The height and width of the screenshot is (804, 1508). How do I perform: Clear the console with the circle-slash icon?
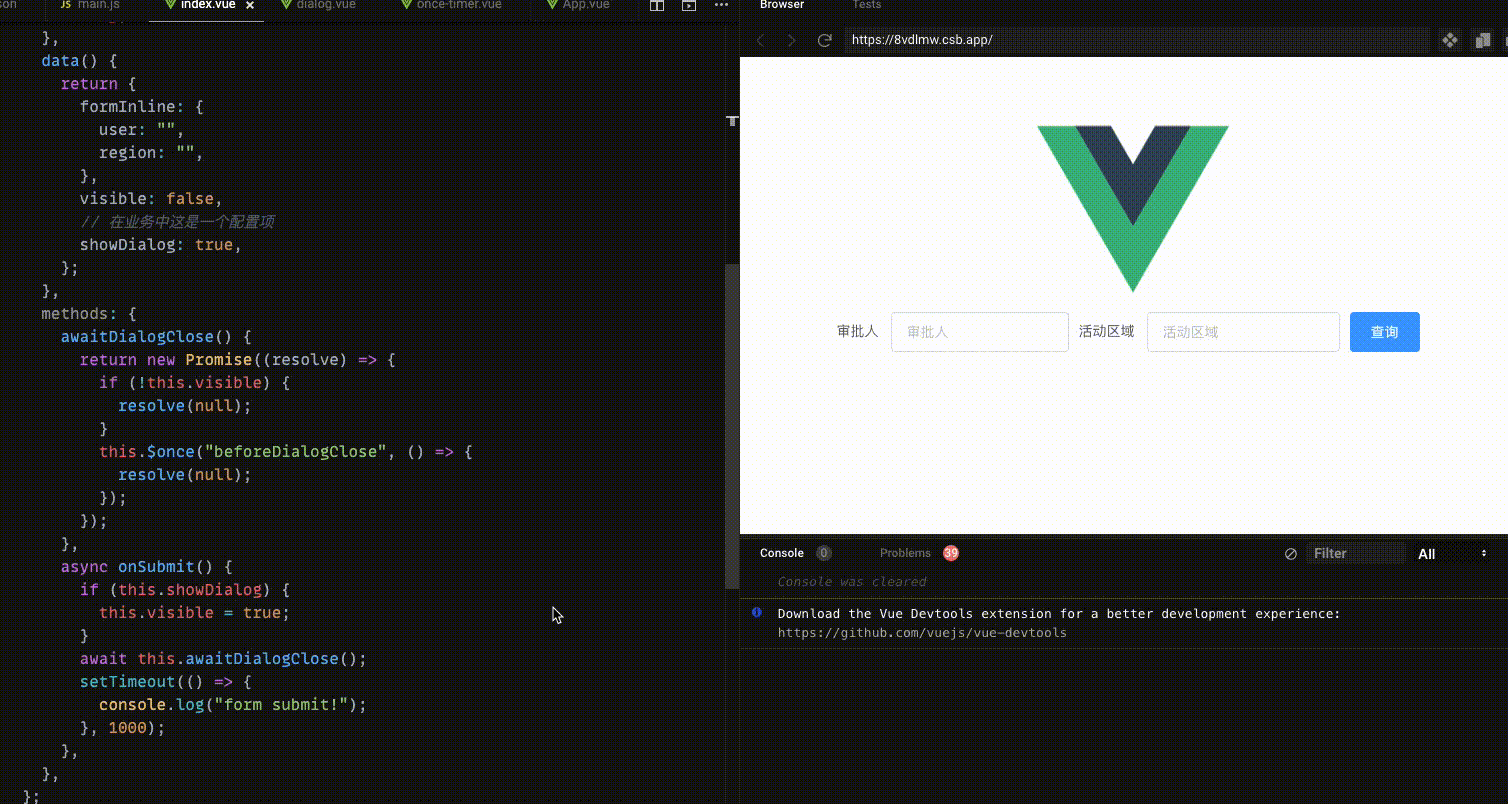pos(1291,553)
